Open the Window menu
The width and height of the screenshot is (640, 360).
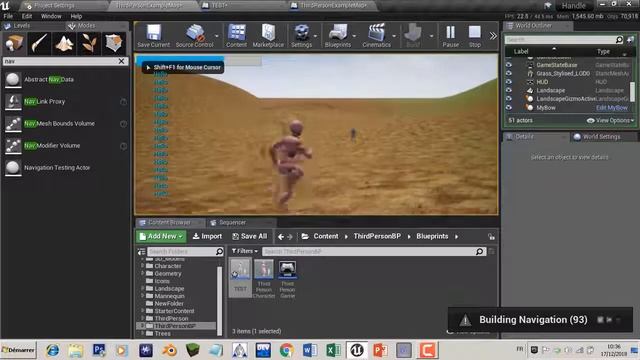(x=51, y=16)
